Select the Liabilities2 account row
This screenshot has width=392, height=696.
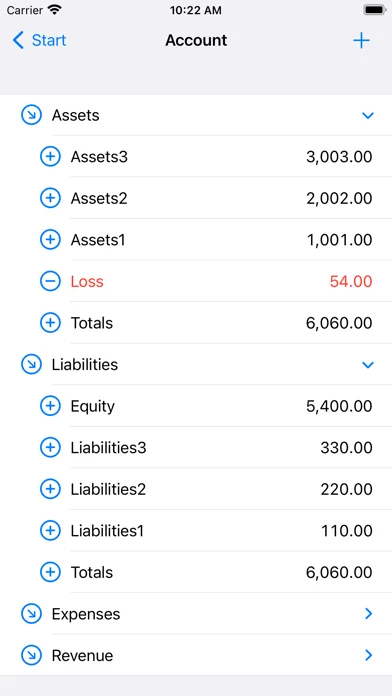[196, 489]
